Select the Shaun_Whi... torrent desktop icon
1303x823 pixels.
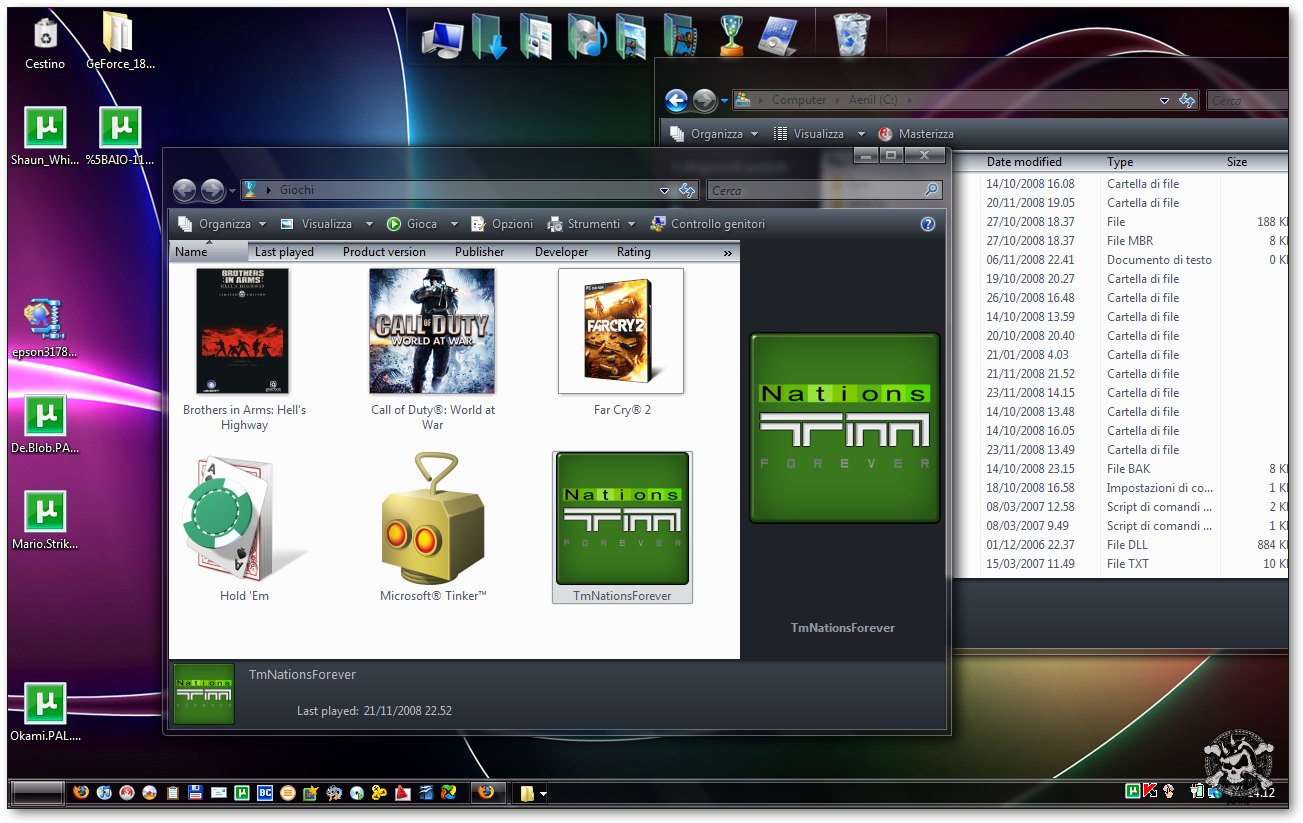[45, 137]
